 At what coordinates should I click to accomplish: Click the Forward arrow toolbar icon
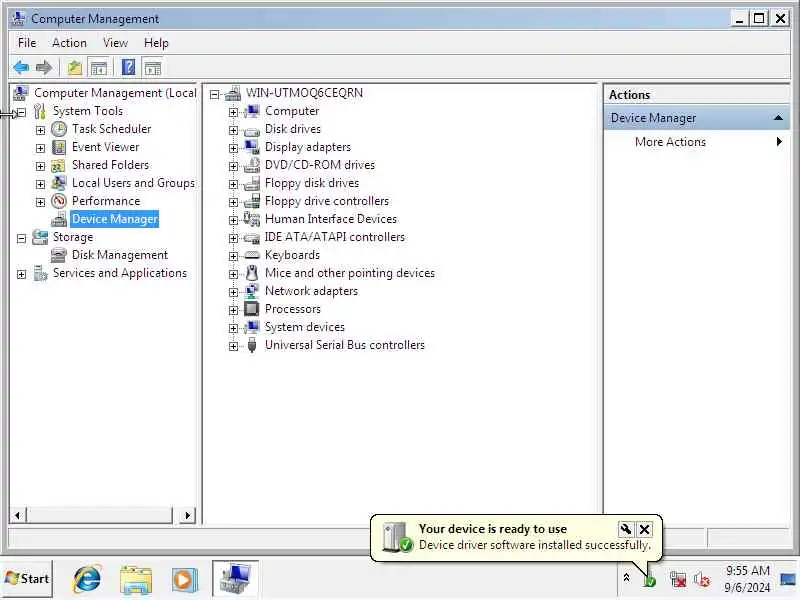click(x=44, y=67)
